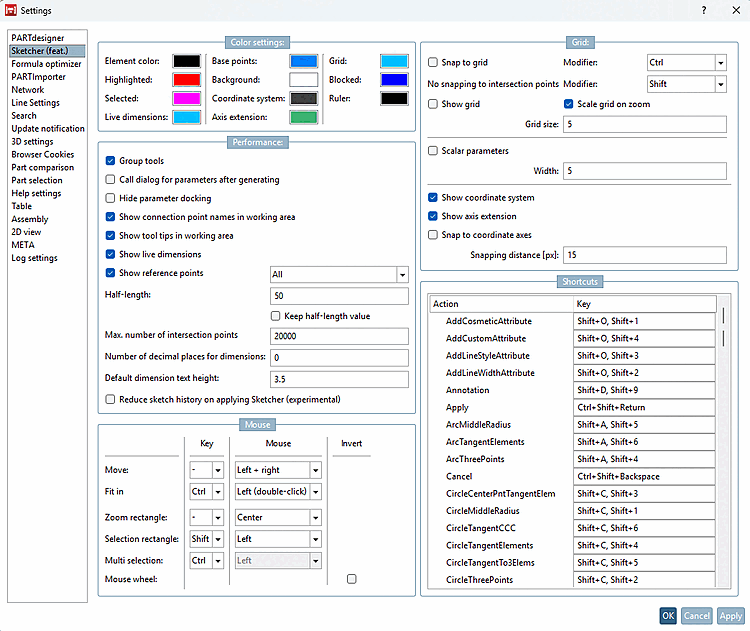Click the Settings app icon in title bar

point(11,10)
